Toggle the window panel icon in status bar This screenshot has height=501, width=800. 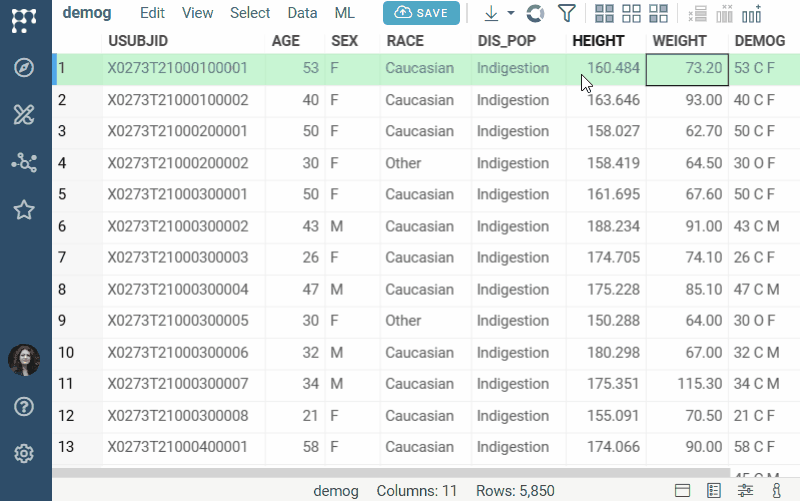coord(683,490)
